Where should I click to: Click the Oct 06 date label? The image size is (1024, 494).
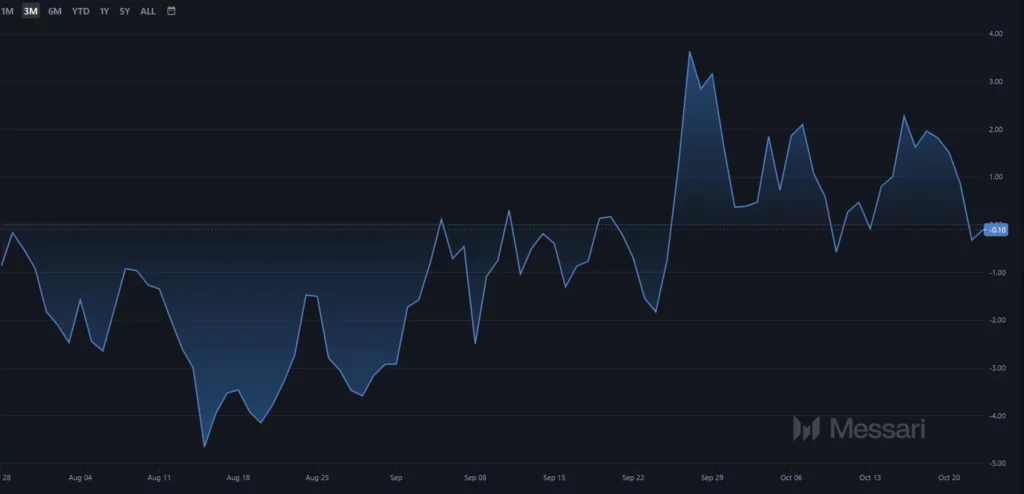[791, 478]
